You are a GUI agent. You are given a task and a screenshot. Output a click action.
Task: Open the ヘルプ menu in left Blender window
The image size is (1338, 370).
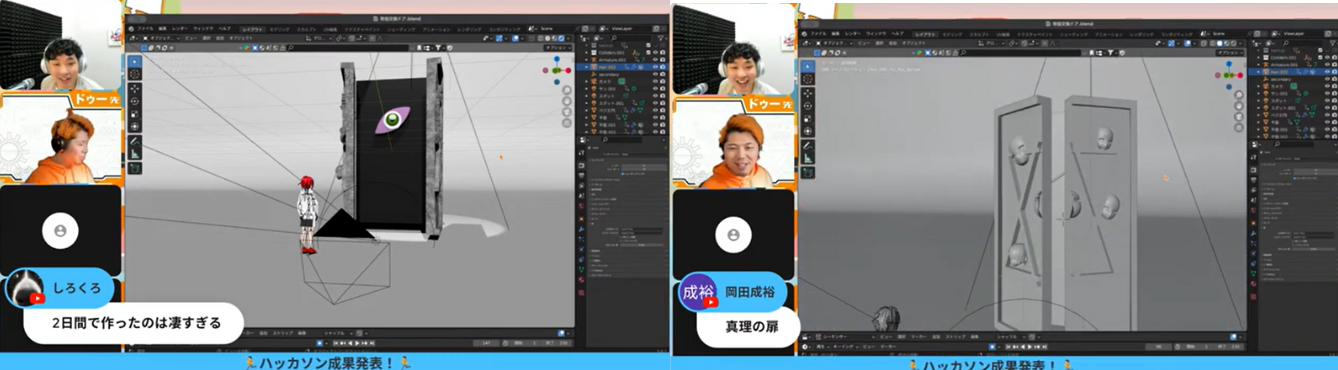click(225, 29)
